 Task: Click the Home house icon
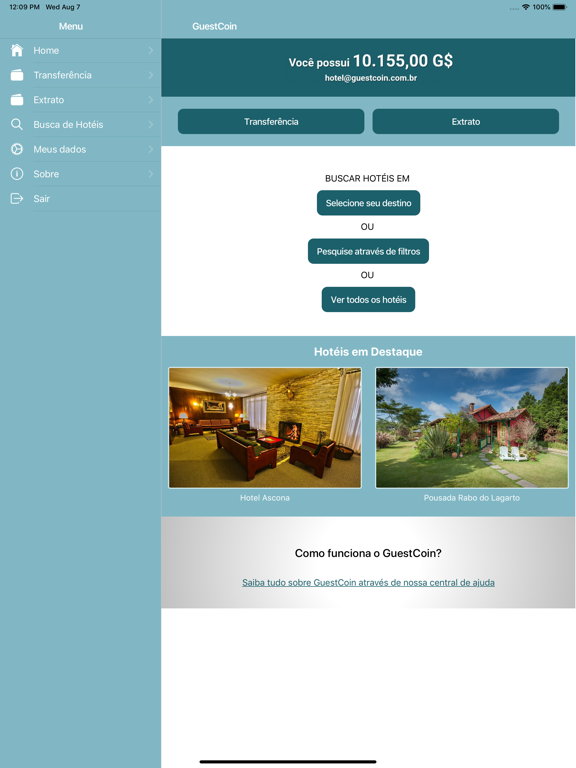(x=17, y=50)
